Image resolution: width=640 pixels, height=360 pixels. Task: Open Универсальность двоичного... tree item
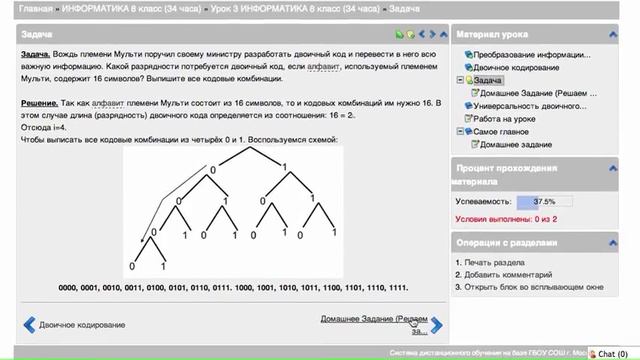tap(530, 106)
